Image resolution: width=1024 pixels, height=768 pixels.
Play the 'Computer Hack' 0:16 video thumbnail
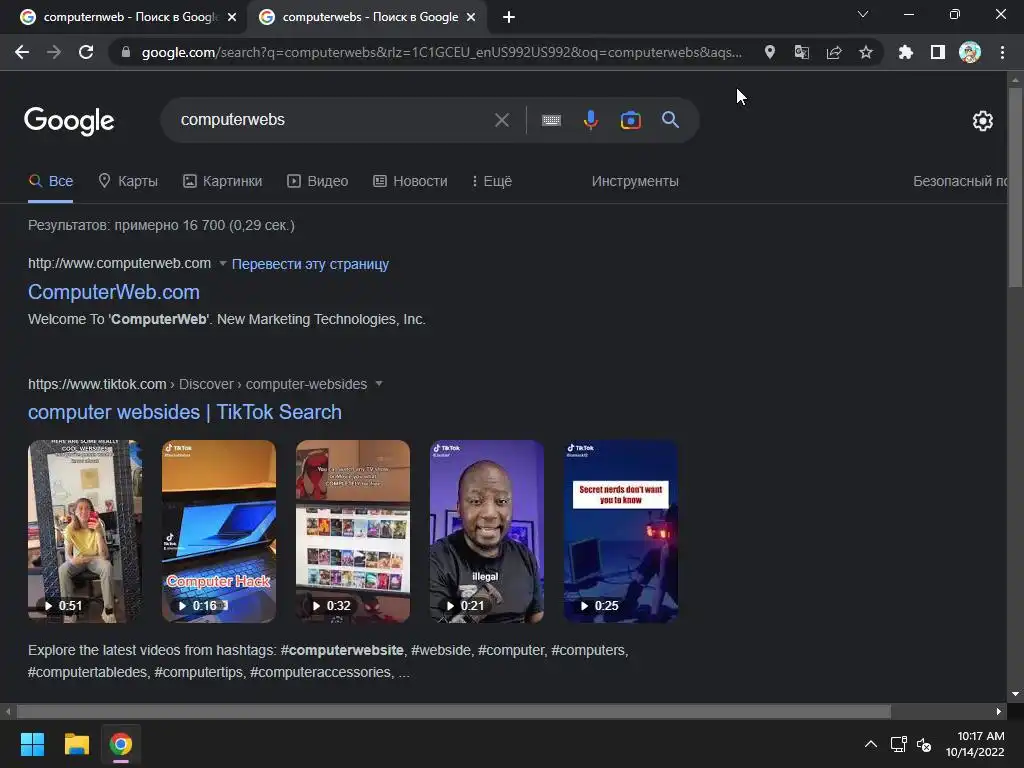click(219, 531)
